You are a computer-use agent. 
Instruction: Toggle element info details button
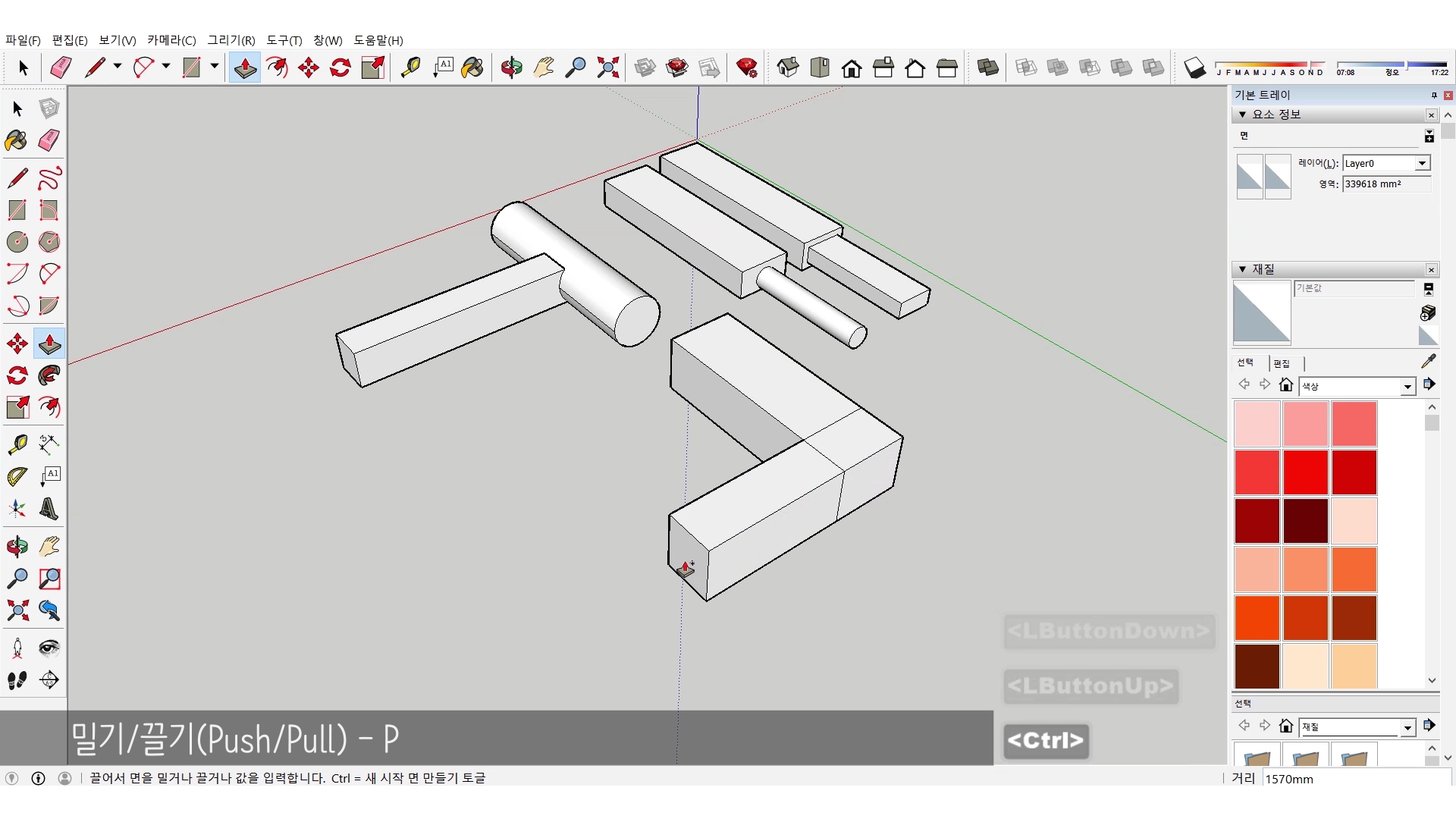[x=1429, y=136]
